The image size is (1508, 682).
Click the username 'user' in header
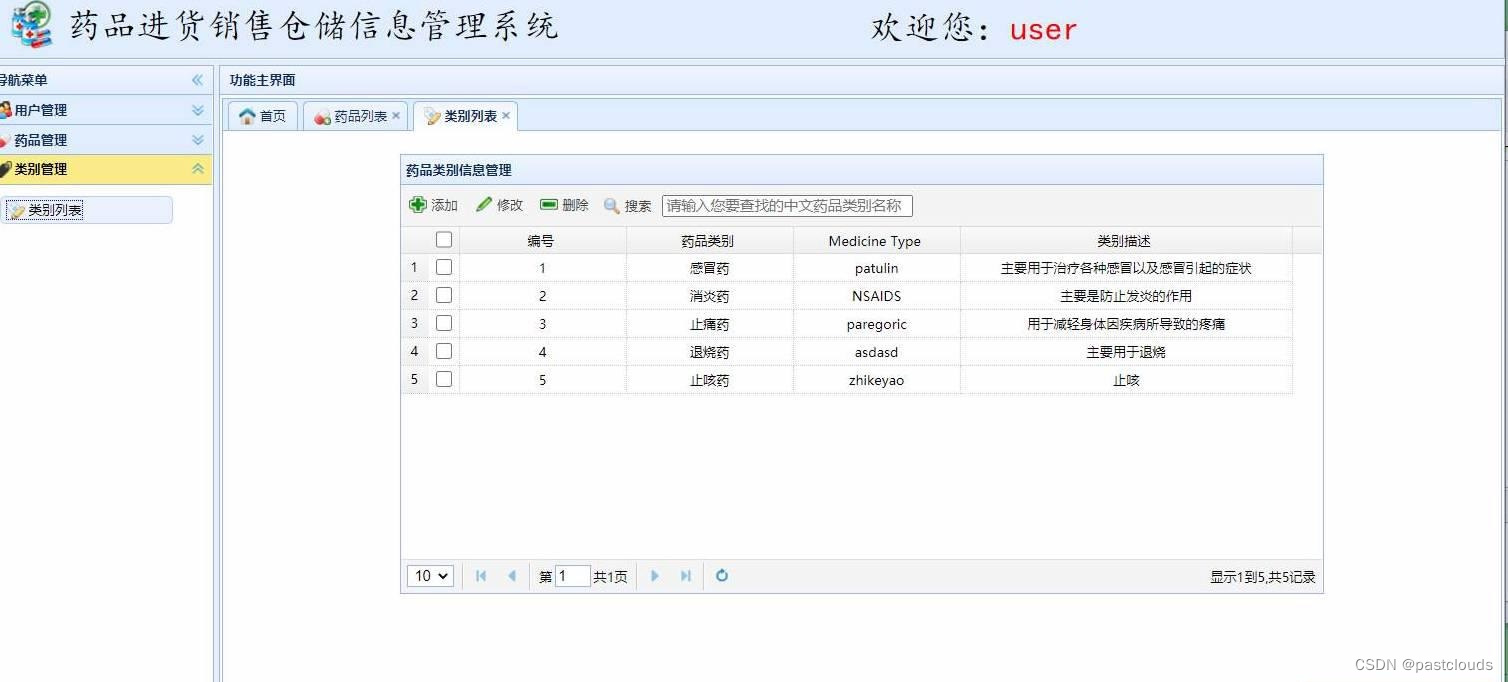[x=1043, y=30]
